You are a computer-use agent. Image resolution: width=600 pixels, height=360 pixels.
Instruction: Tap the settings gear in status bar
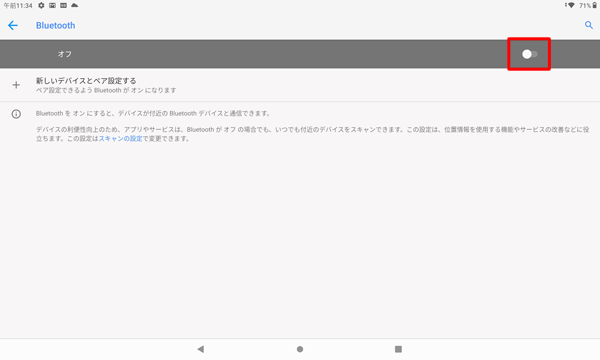(41, 5)
